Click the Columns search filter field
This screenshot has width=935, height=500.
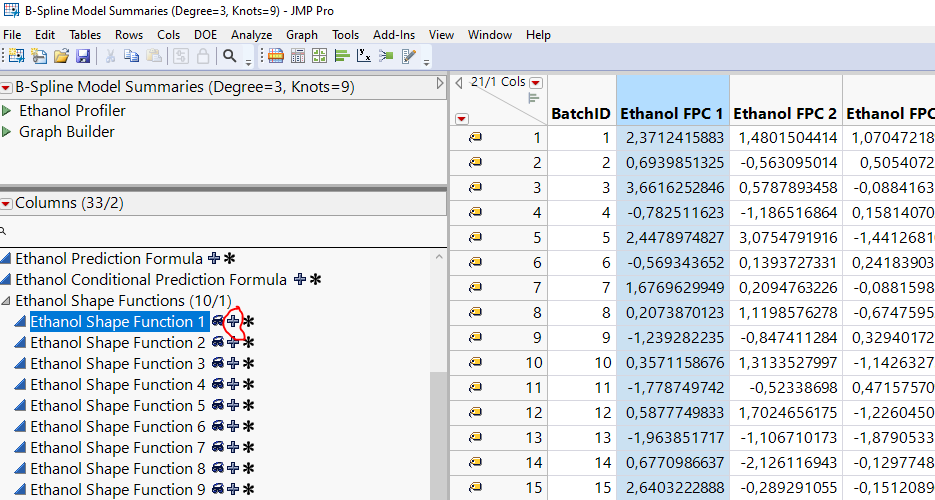(x=223, y=232)
